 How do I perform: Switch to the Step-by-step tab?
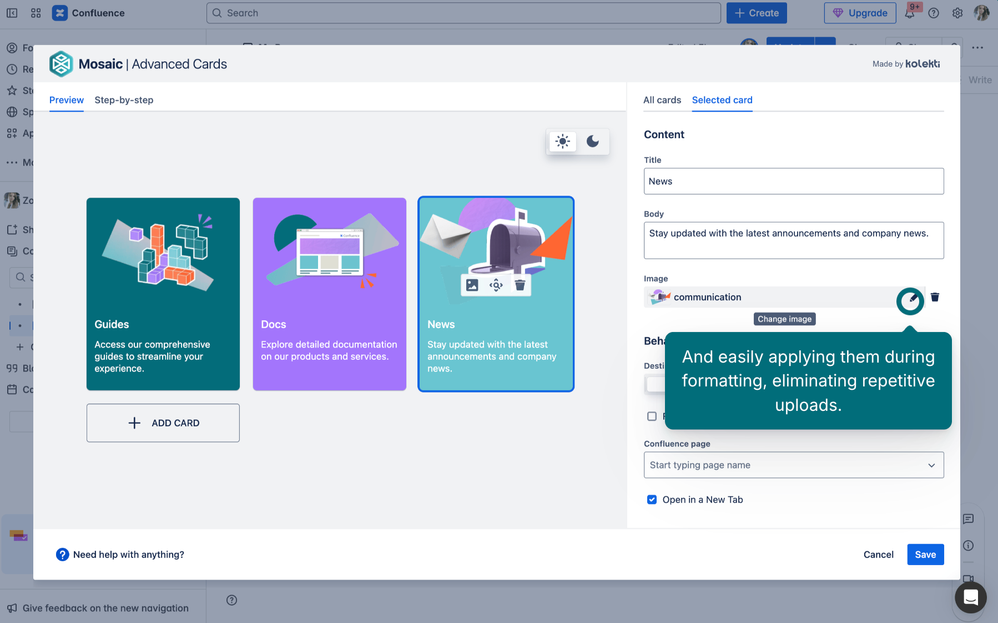[x=124, y=100]
